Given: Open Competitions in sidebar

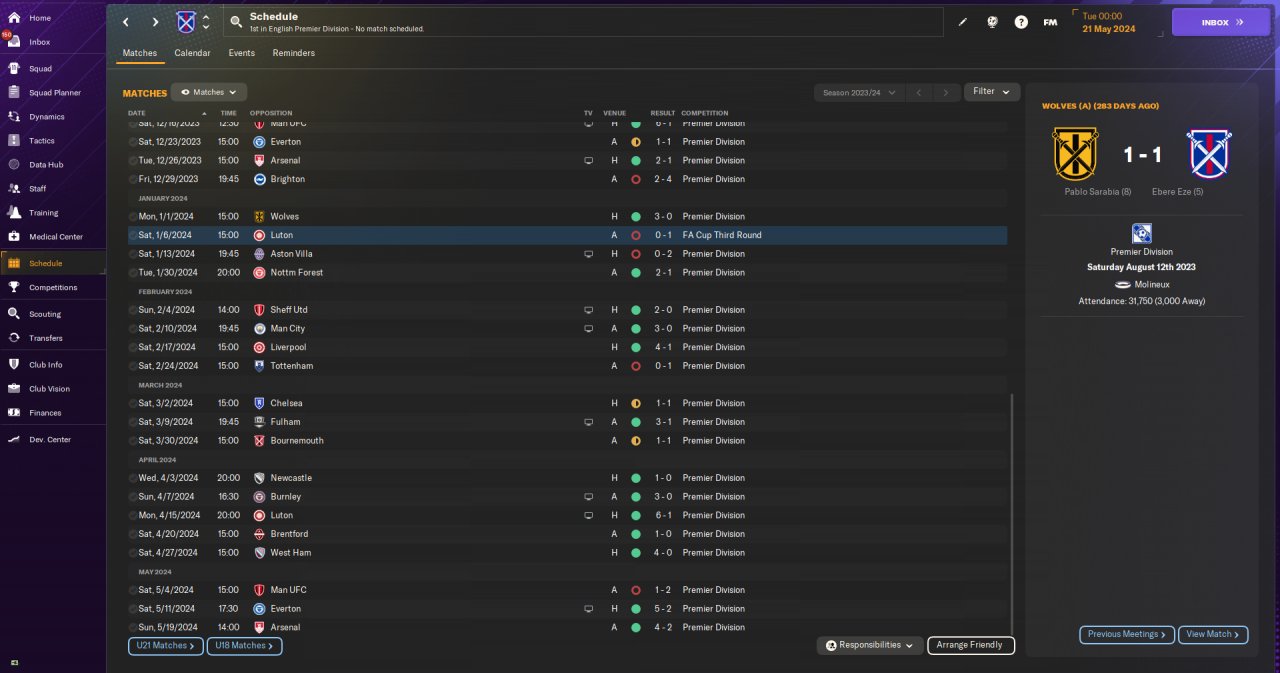Looking at the screenshot, I should pos(52,288).
